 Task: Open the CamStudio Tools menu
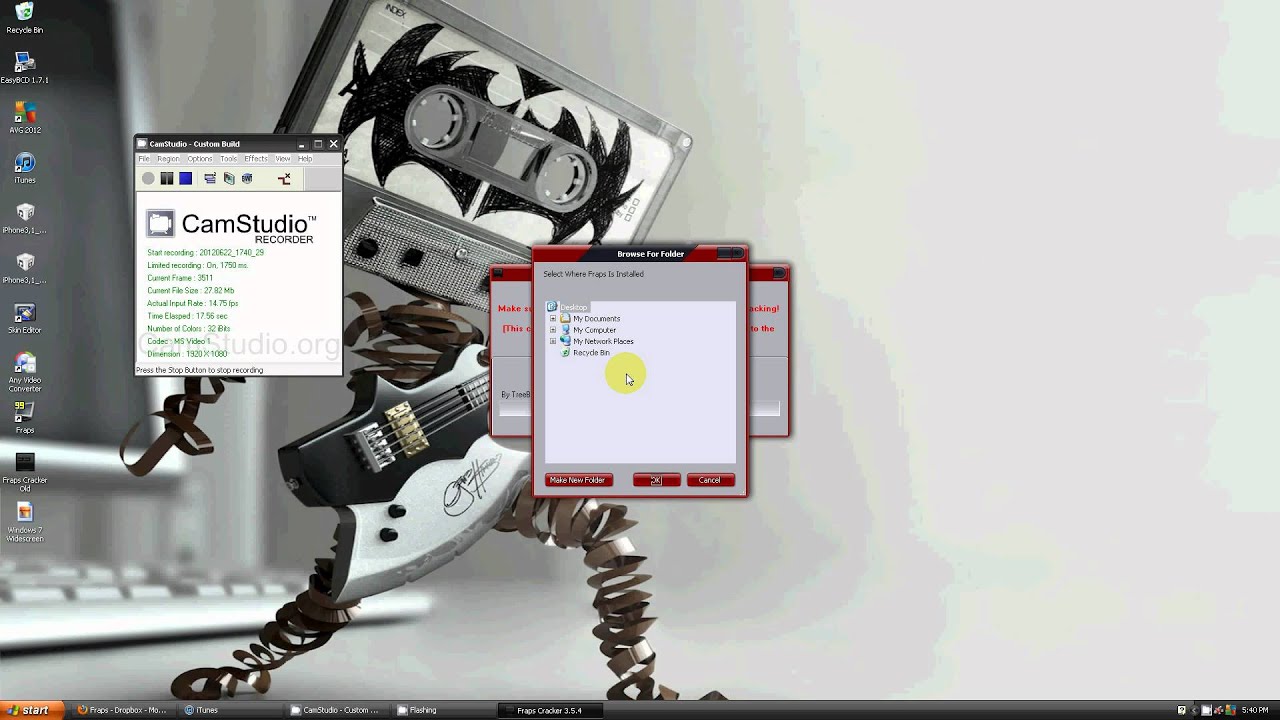click(229, 159)
